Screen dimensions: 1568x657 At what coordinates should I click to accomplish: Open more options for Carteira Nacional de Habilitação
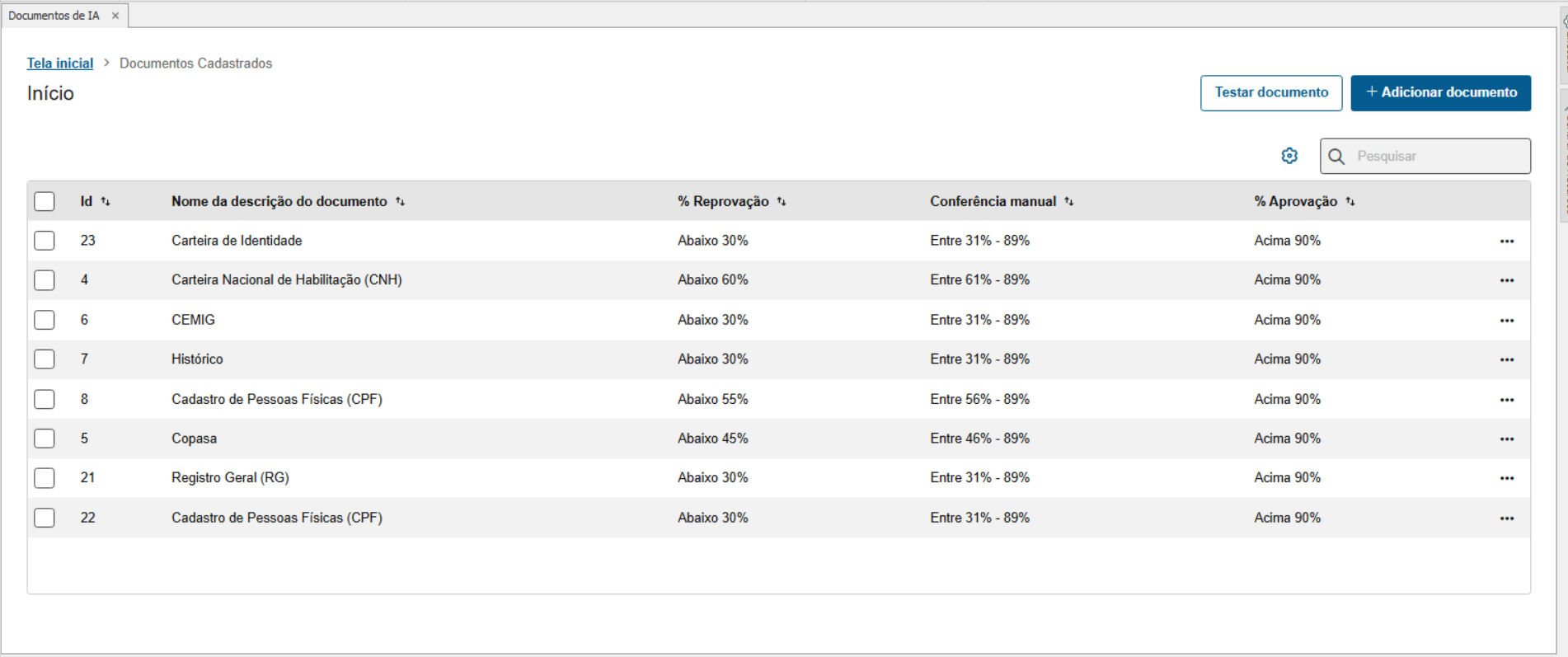pyautogui.click(x=1506, y=281)
